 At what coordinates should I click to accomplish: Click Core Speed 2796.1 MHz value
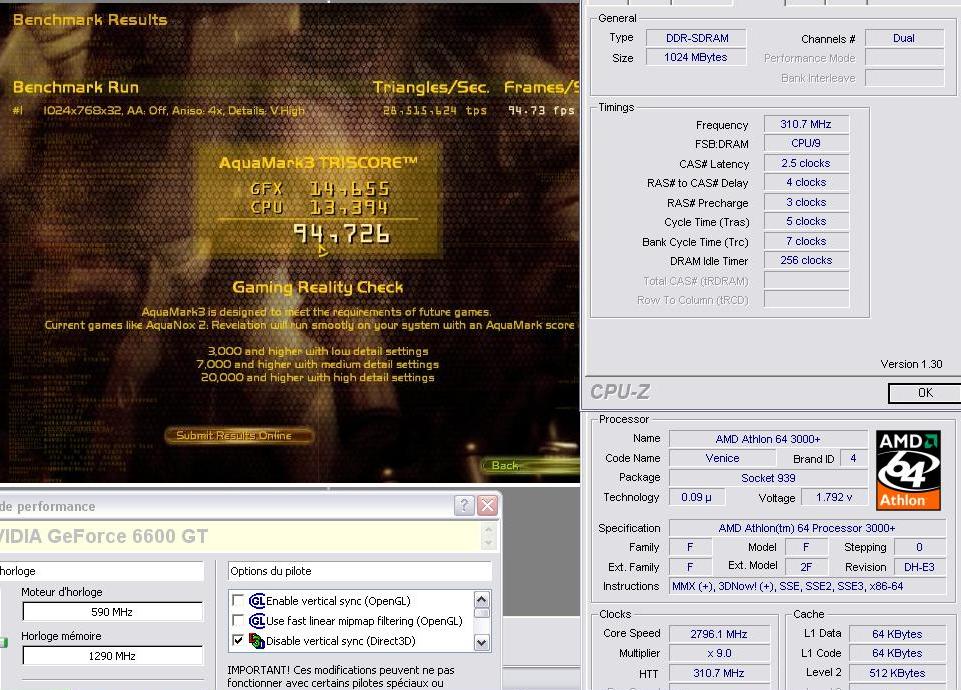pos(719,634)
